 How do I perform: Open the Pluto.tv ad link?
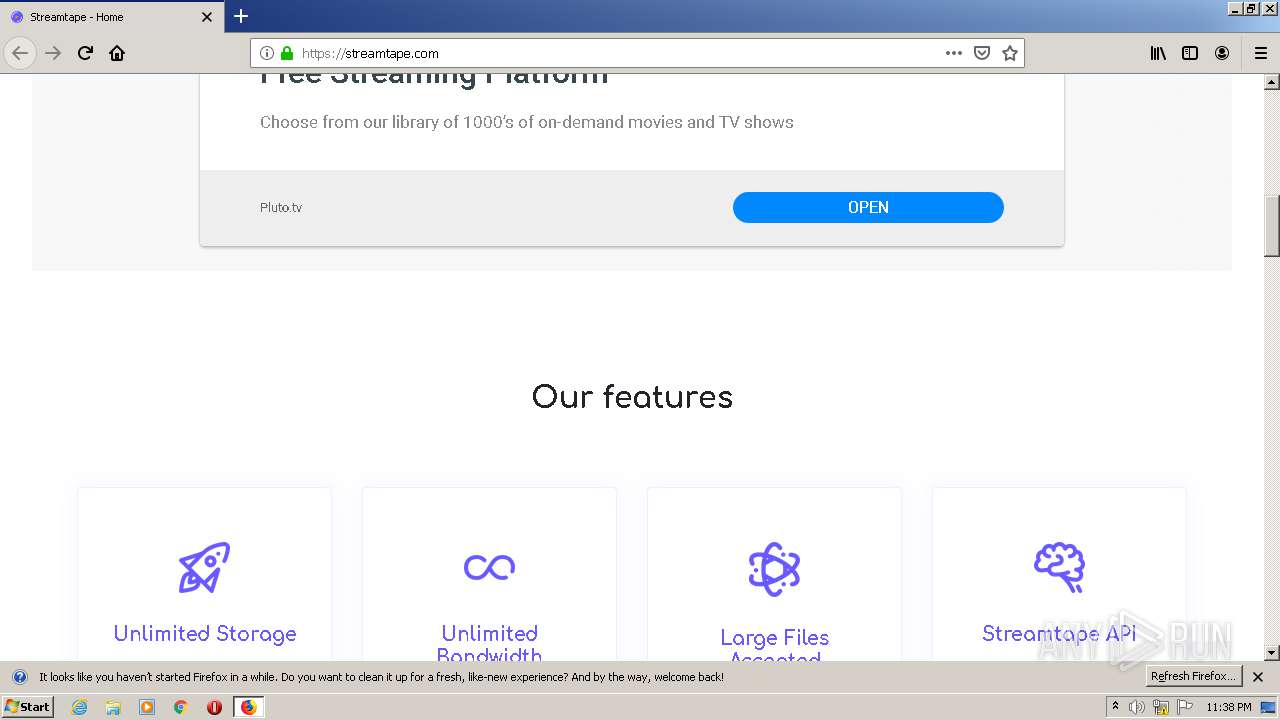(x=281, y=207)
